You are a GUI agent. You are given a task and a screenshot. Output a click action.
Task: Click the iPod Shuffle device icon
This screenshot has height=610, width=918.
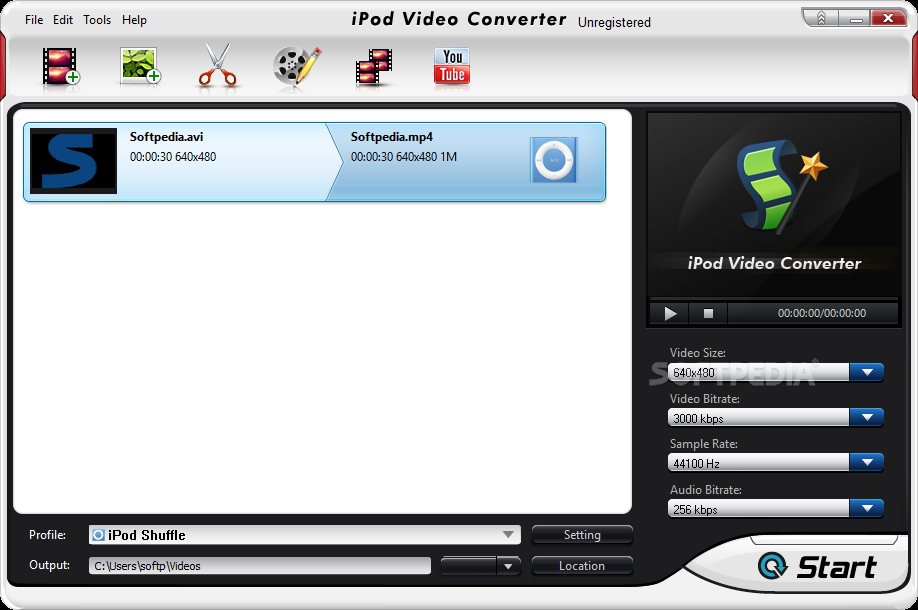pos(554,160)
